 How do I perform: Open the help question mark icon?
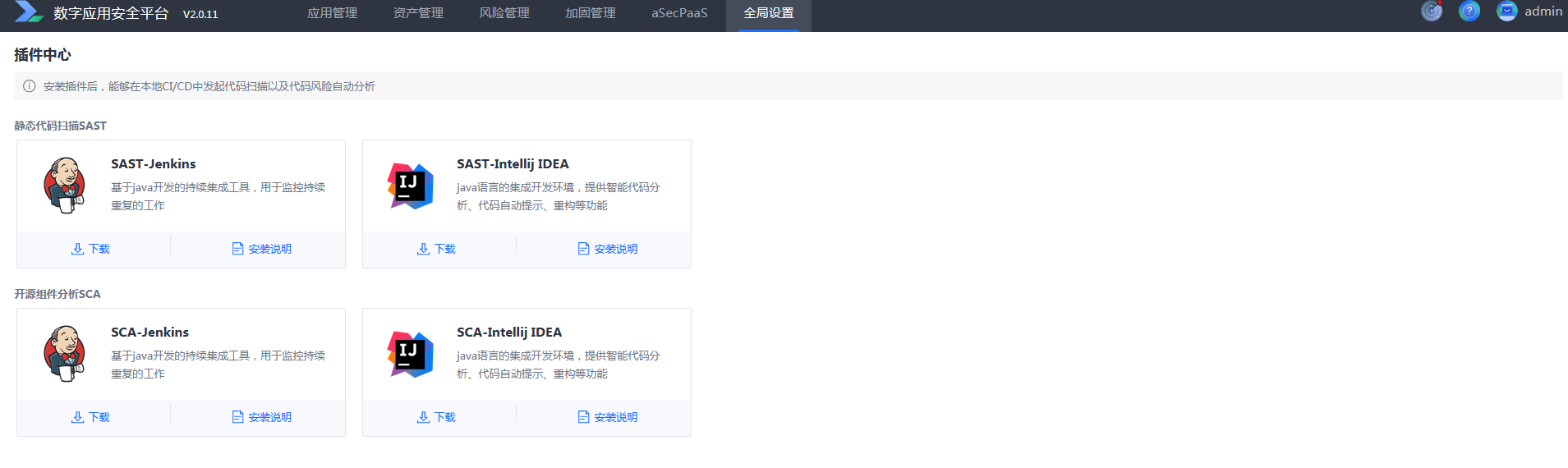click(x=1469, y=11)
